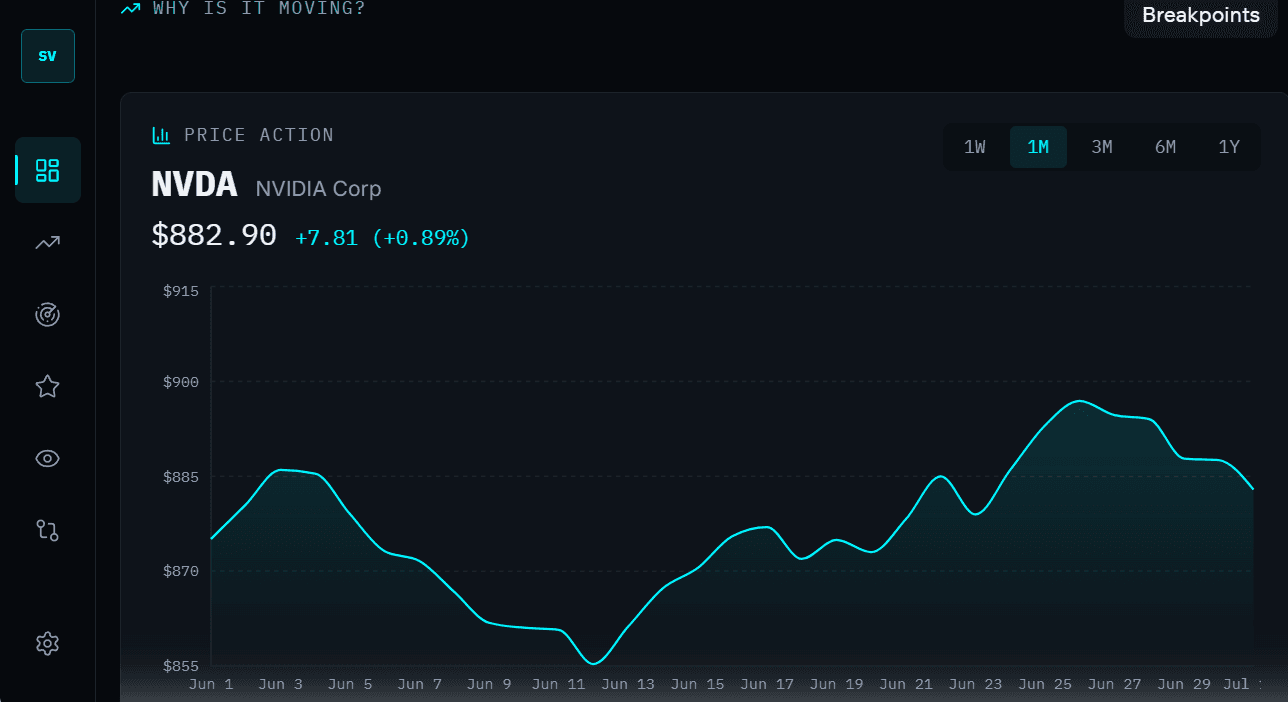
Task: Open settings gear icon in sidebar
Action: pos(47,643)
